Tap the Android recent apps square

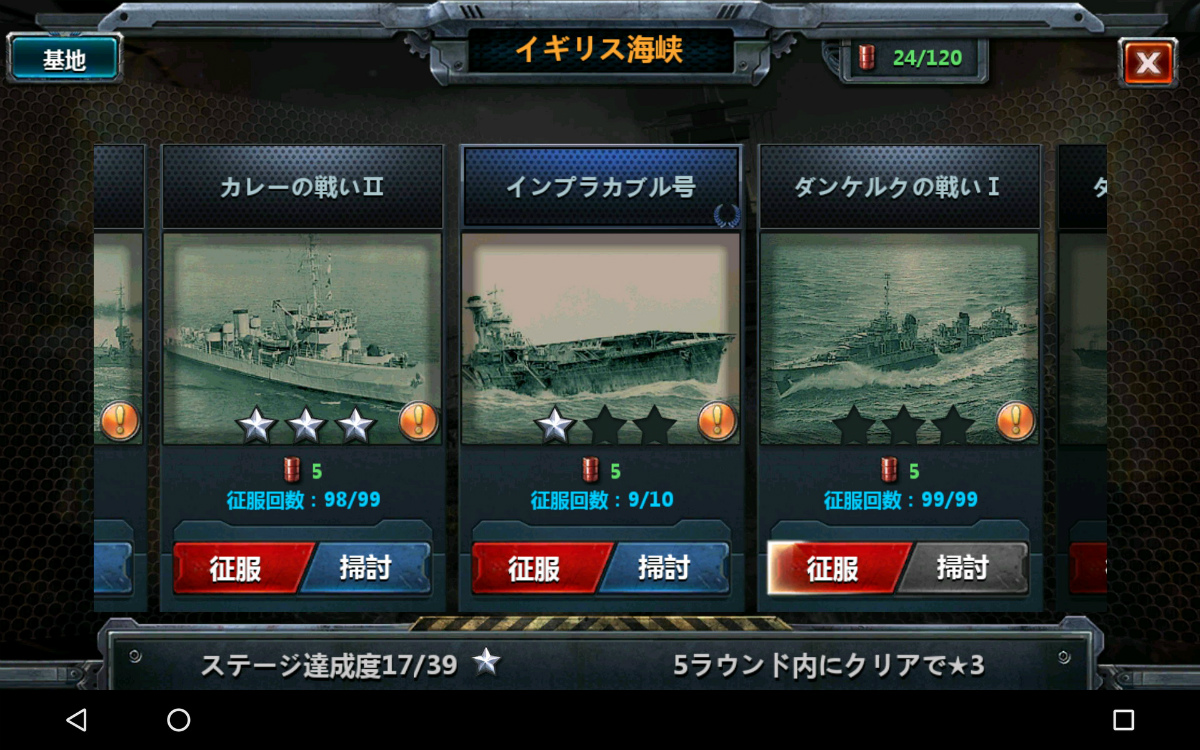1123,720
